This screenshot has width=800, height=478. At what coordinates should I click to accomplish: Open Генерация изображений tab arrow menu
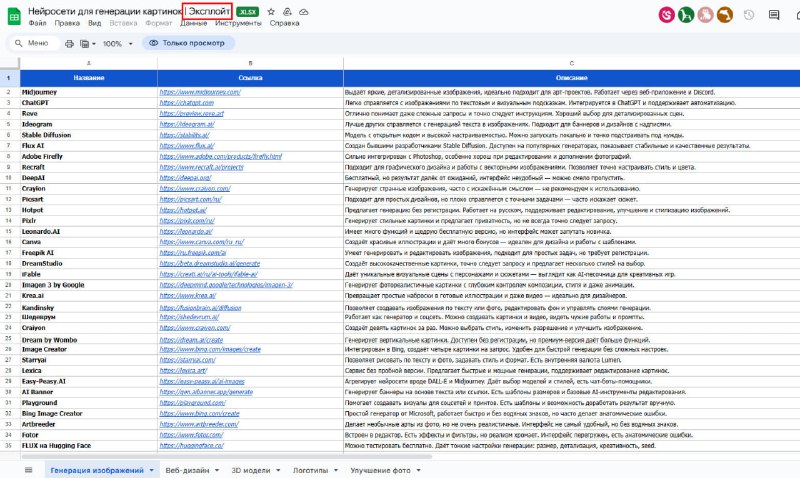152,470
